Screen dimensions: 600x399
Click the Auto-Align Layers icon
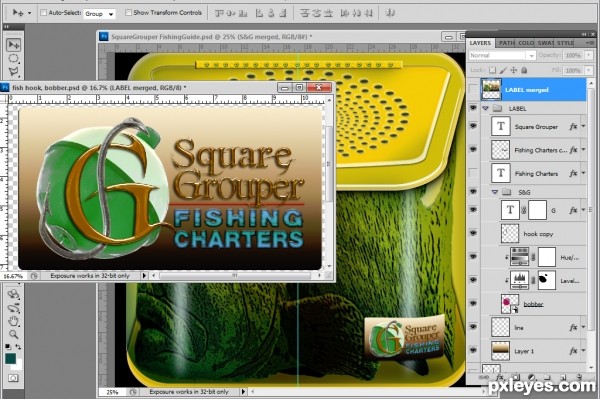pos(390,13)
